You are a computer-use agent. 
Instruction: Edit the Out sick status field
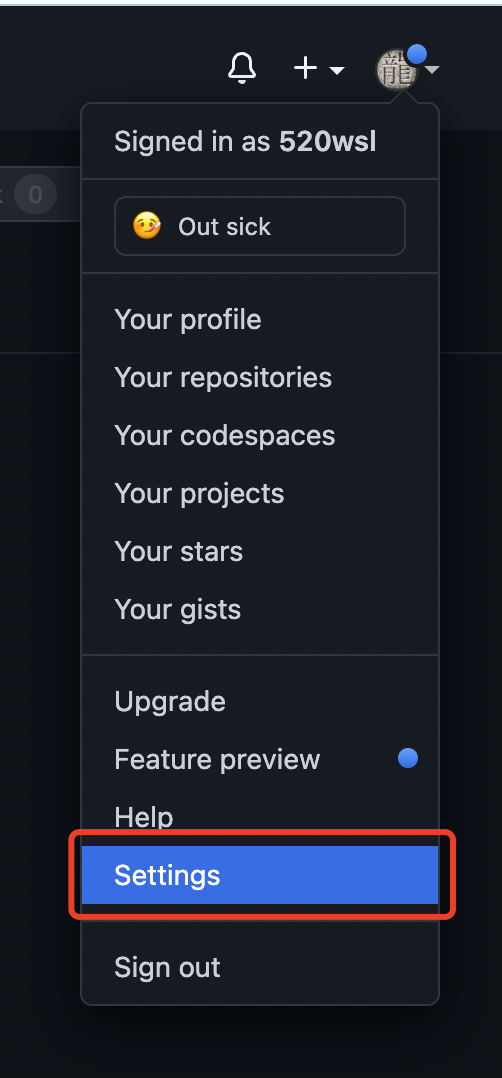[x=260, y=226]
